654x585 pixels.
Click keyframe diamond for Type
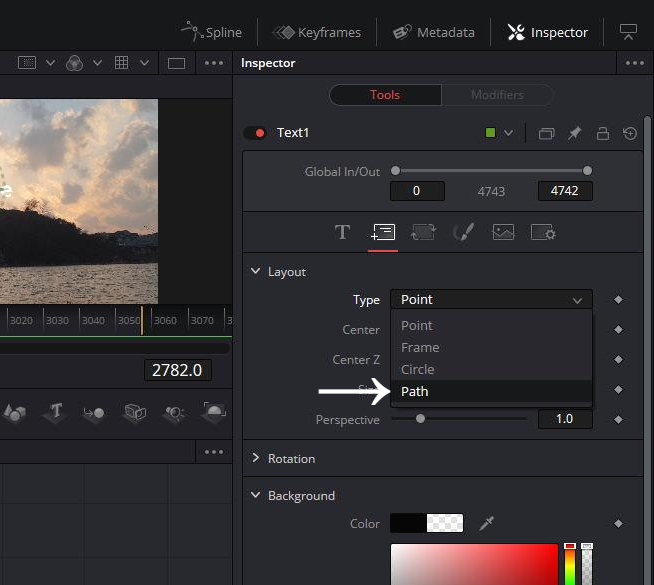click(618, 299)
